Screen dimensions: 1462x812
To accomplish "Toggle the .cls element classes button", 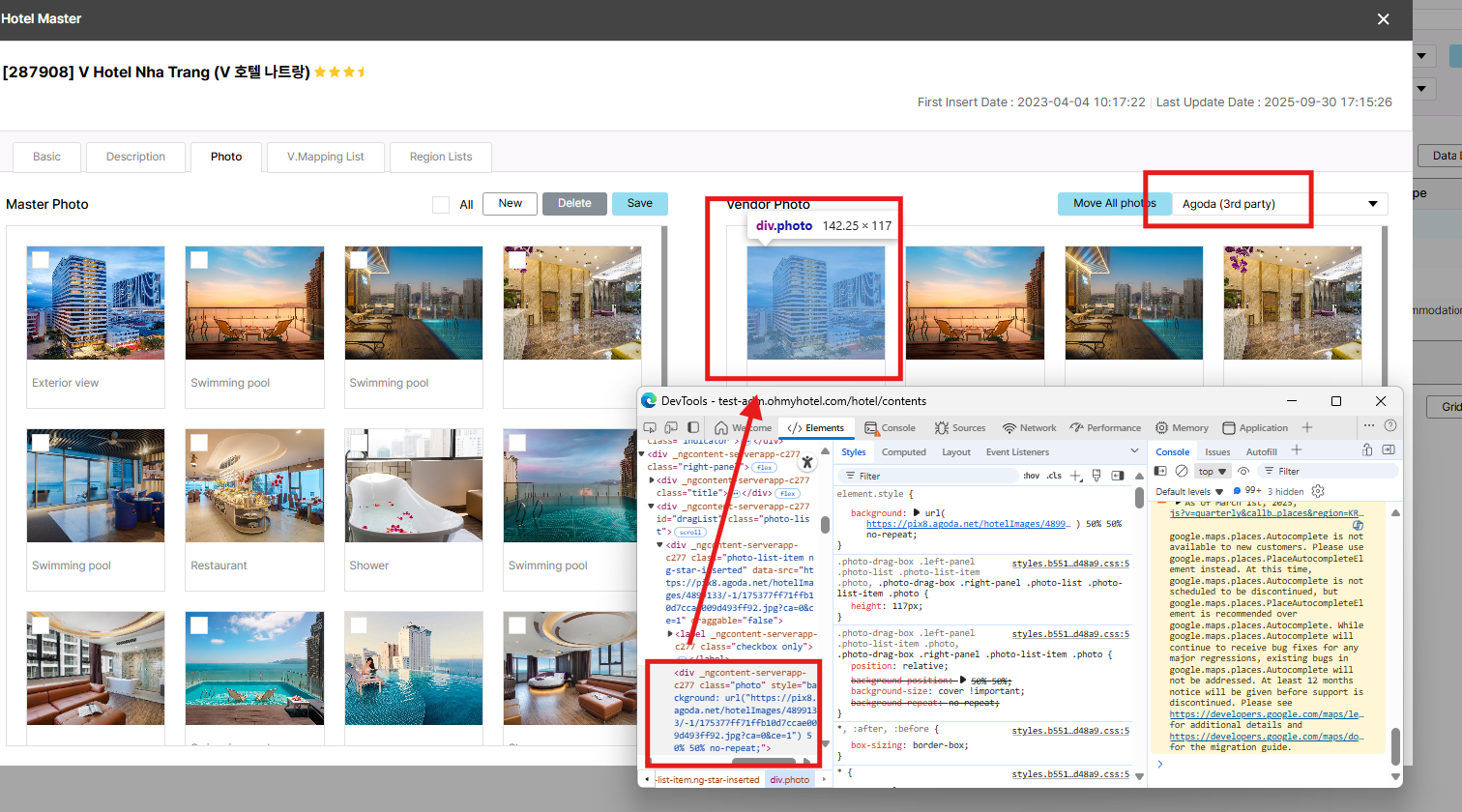I will (x=1054, y=476).
